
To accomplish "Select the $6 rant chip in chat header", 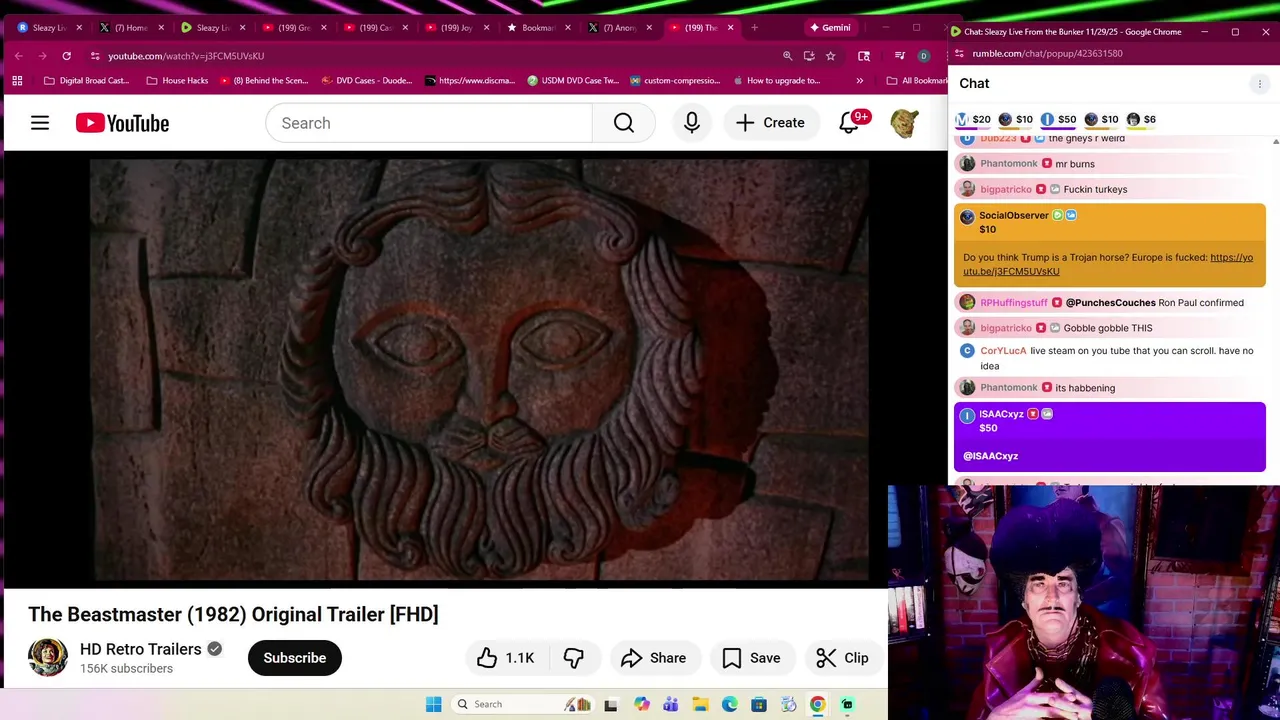I will click(1141, 119).
